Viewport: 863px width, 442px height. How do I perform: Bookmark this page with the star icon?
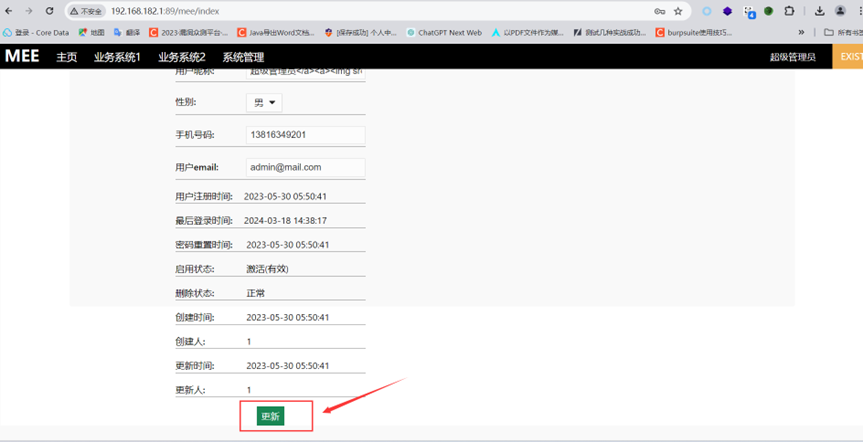(x=678, y=11)
